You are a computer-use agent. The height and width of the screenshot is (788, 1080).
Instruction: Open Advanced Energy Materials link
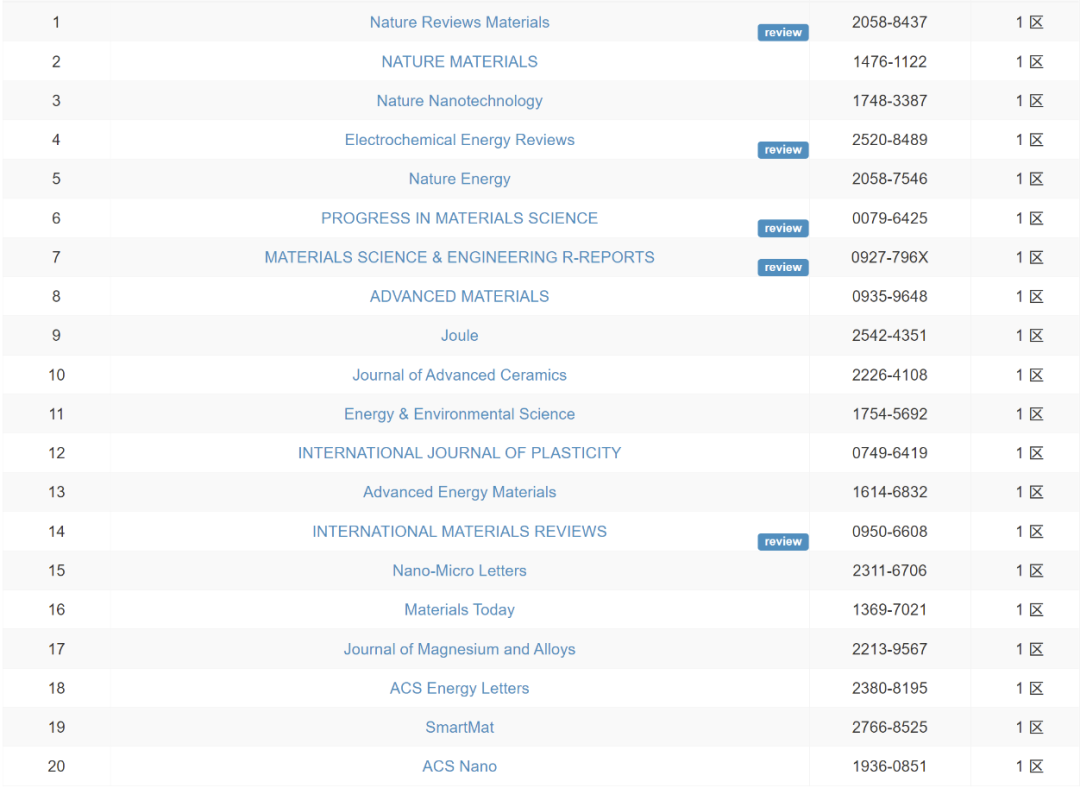(459, 492)
